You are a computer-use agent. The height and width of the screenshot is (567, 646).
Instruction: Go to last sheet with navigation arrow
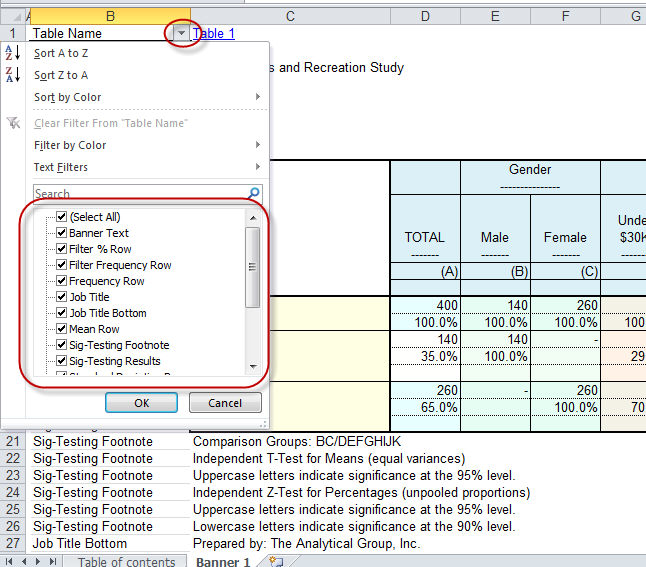(x=53, y=561)
